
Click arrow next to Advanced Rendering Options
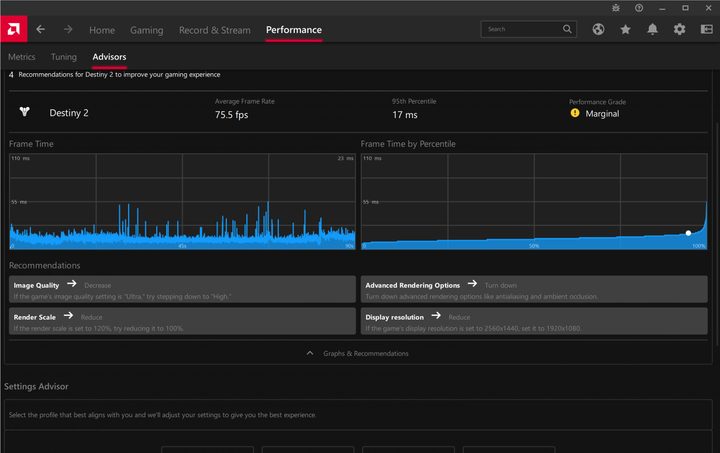tap(472, 284)
